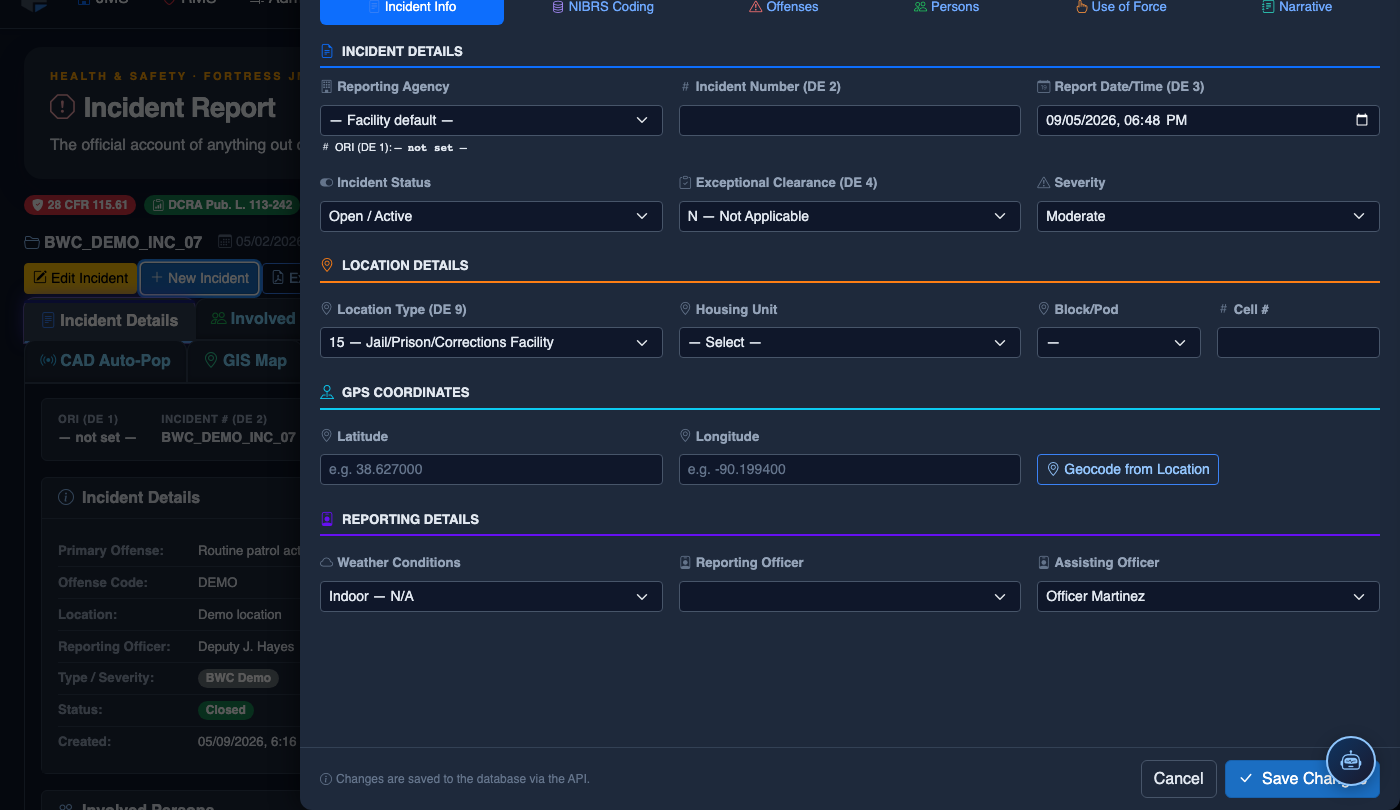Click the Incident Number field

(x=850, y=121)
